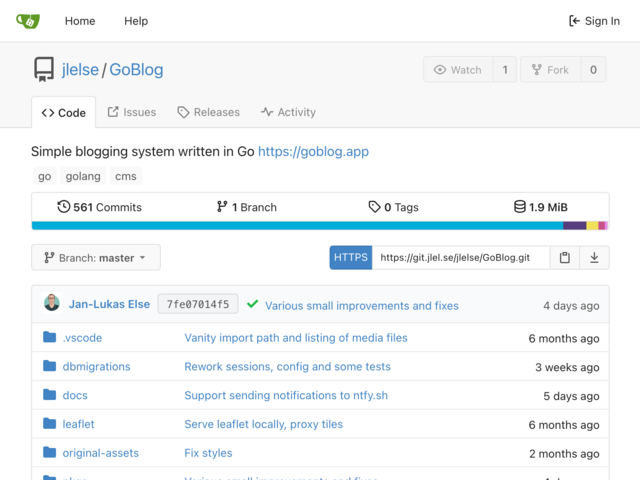The width and height of the screenshot is (640, 480).
Task: Click the original-assets folder icon
Action: 50,452
